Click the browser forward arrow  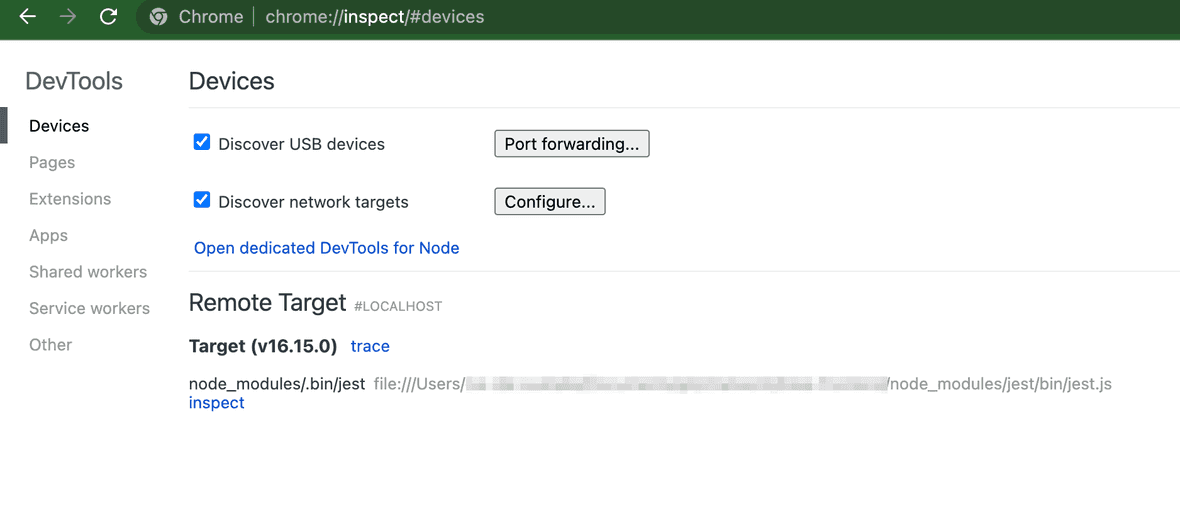click(68, 17)
